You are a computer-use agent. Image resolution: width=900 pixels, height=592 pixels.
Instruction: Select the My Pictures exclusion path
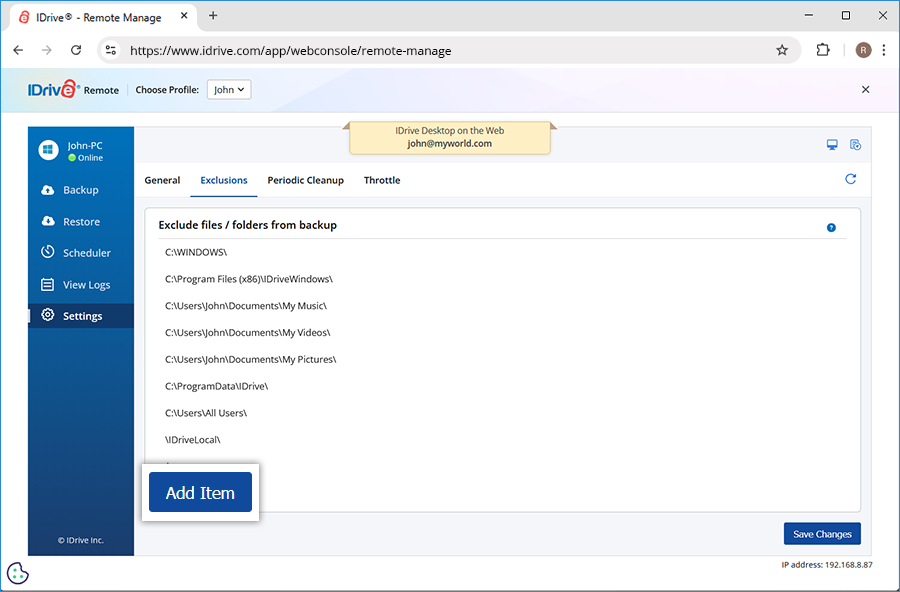(x=250, y=359)
